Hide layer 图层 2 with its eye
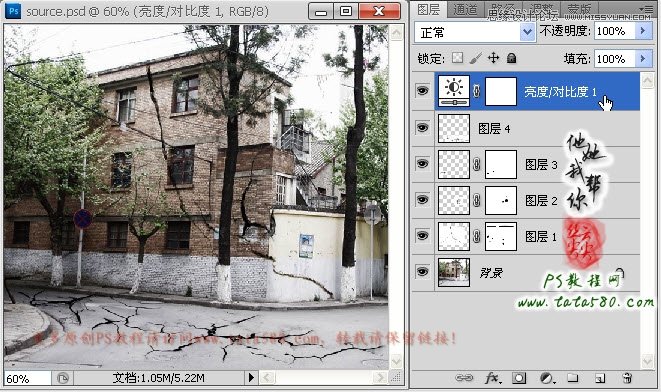661x392 pixels. tap(422, 199)
